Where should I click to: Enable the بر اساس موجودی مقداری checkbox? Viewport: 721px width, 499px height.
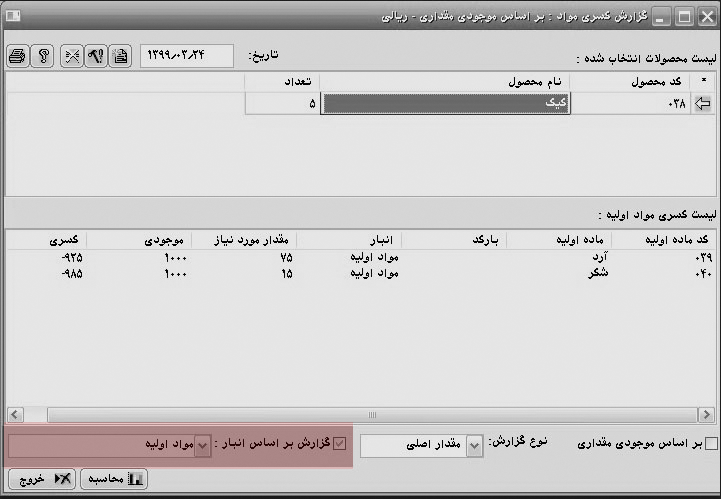711,444
